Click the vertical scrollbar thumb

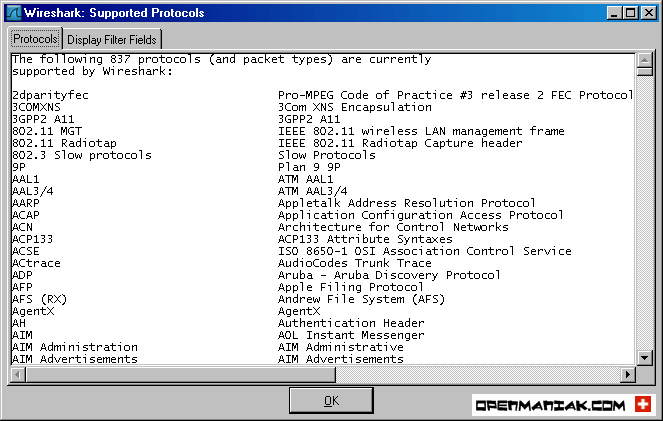(x=644, y=71)
